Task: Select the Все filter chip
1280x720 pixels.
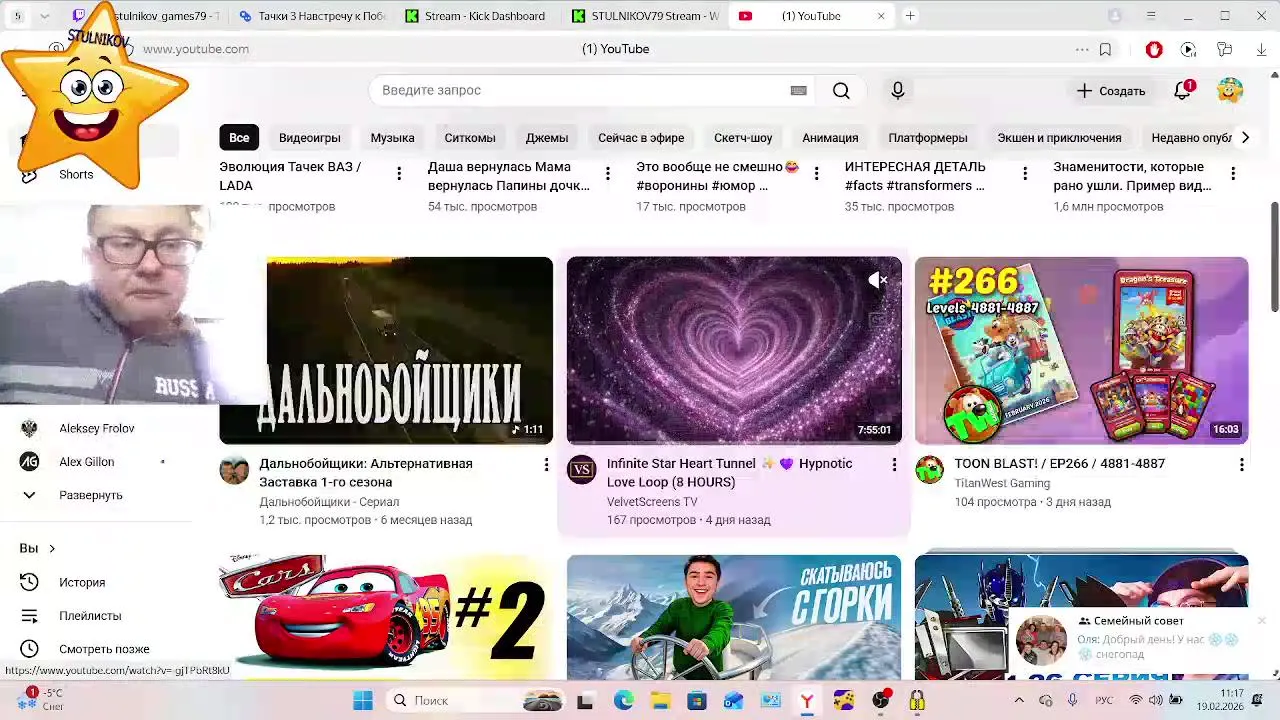Action: 239,138
